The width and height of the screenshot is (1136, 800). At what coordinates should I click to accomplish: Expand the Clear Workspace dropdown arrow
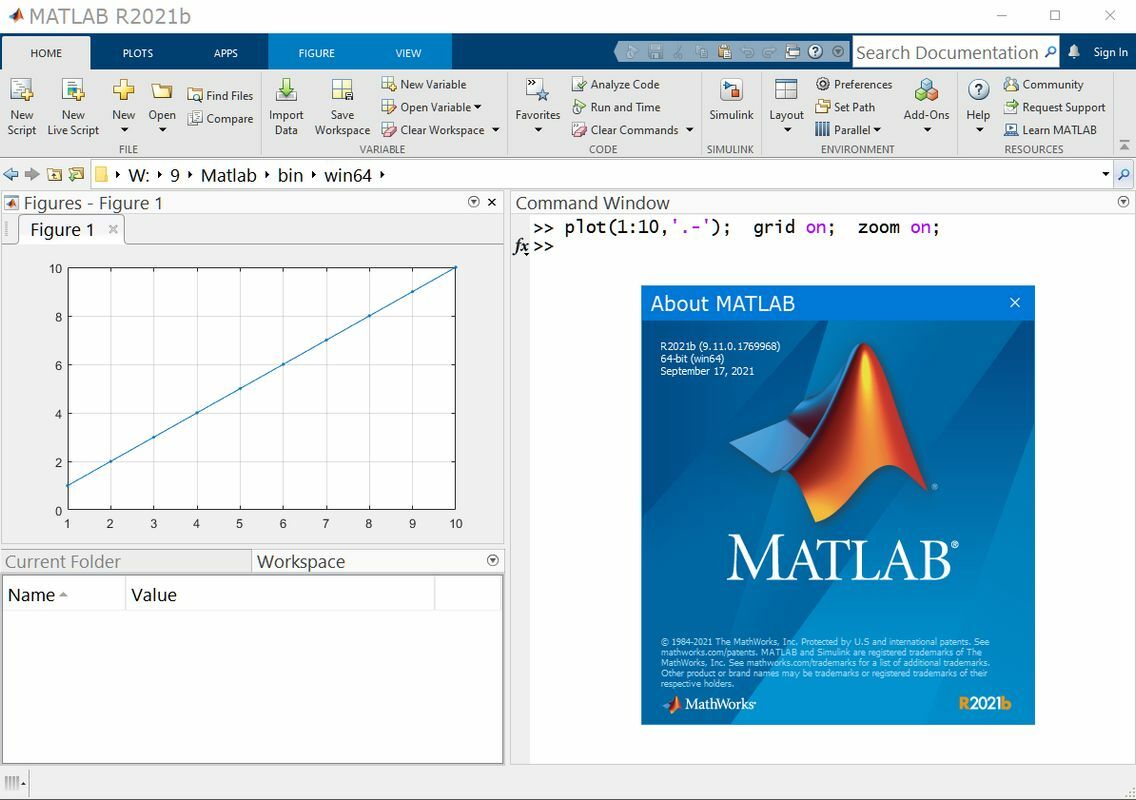coord(495,130)
